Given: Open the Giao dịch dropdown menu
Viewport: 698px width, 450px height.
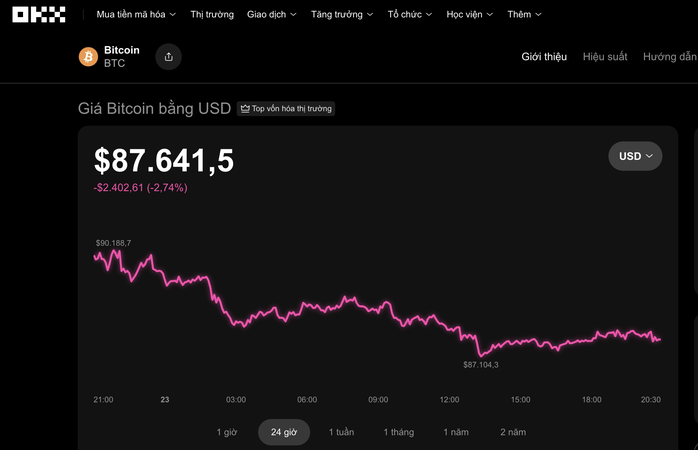Looking at the screenshot, I should (x=271, y=15).
